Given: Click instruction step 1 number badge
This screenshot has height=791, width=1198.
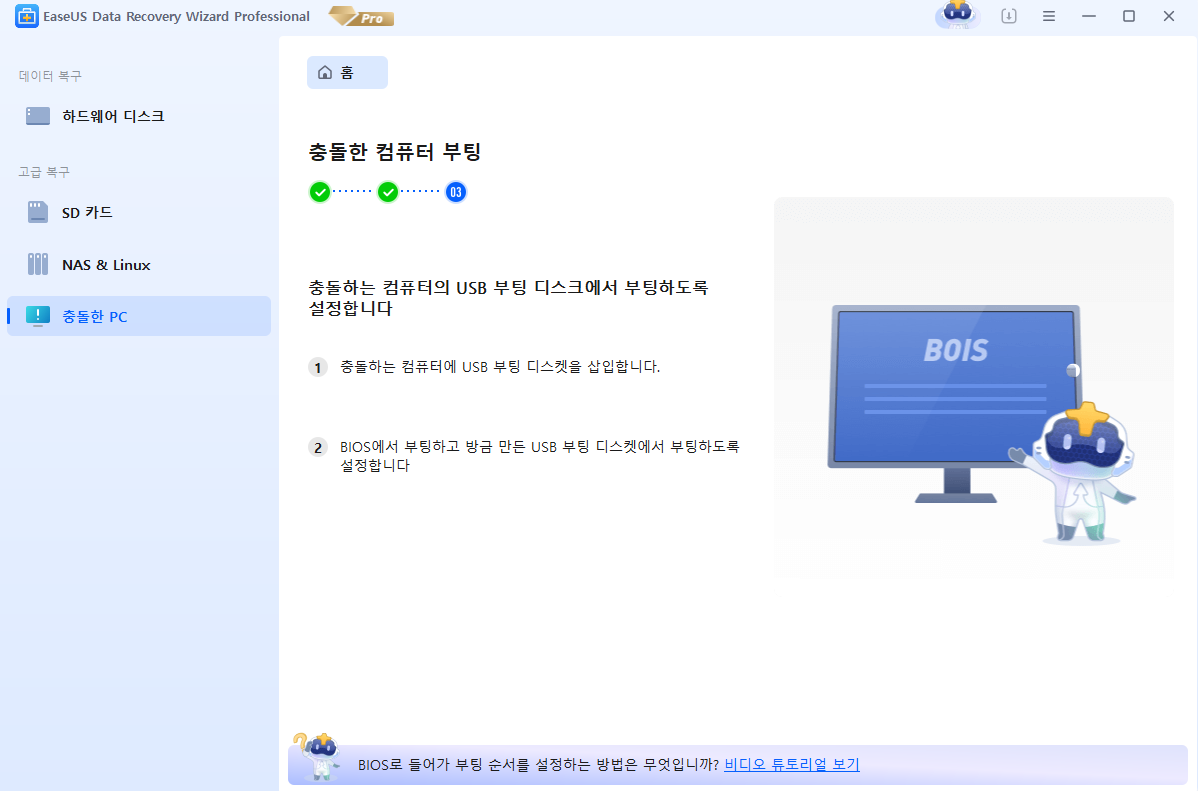Looking at the screenshot, I should (x=318, y=368).
